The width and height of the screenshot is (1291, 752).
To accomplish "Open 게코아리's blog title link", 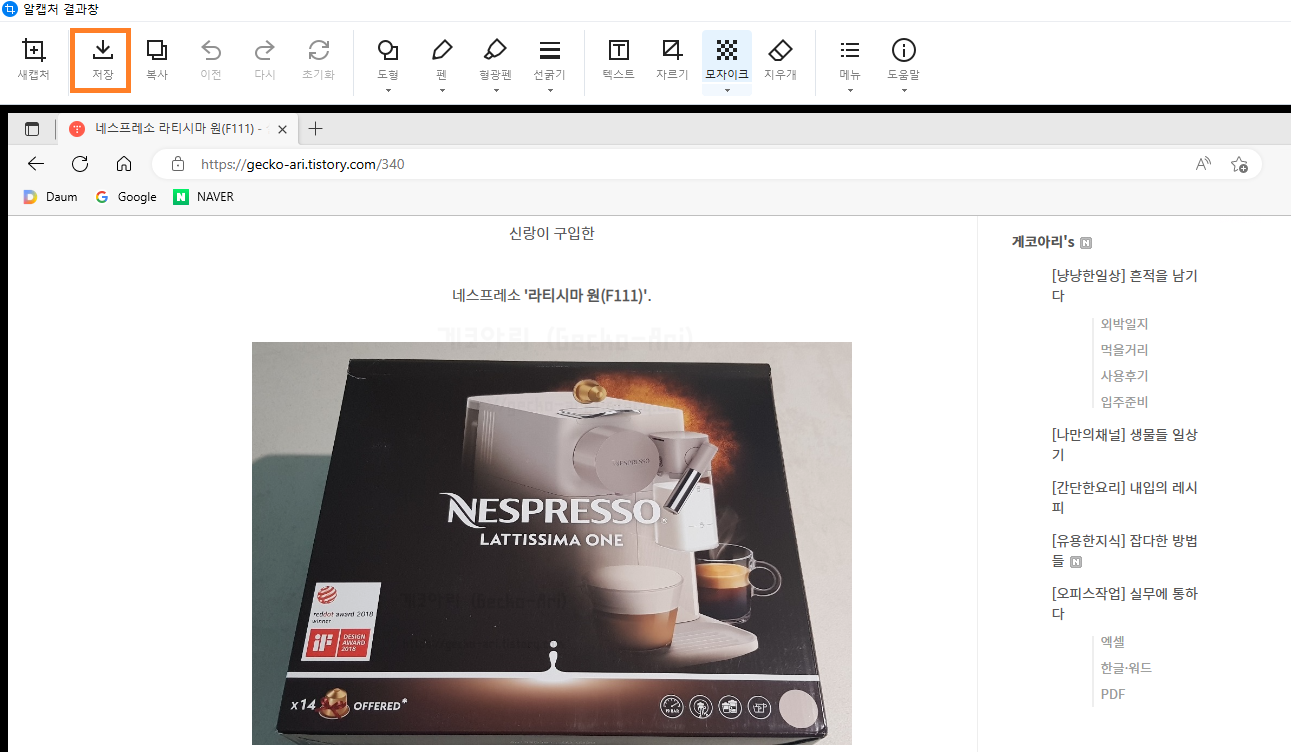I will click(x=1043, y=242).
